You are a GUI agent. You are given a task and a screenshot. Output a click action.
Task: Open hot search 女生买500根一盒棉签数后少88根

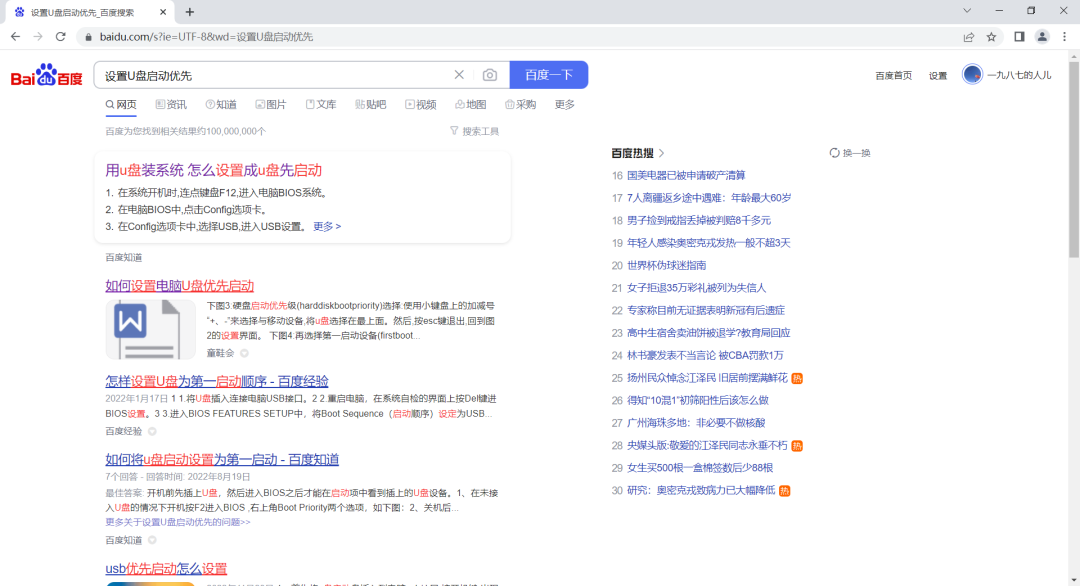point(700,468)
